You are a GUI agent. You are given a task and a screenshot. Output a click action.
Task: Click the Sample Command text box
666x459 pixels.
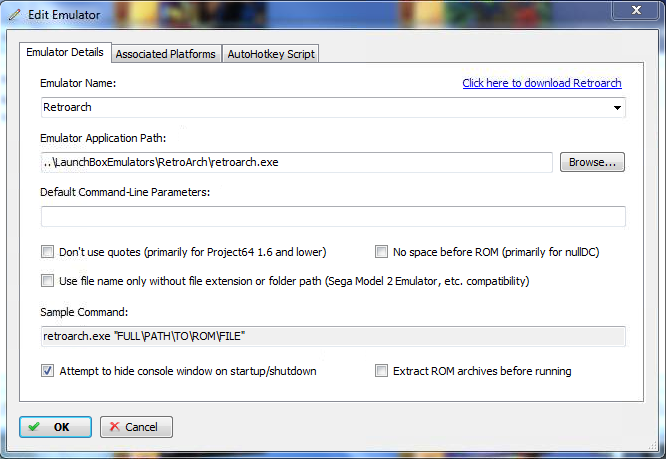pyautogui.click(x=333, y=336)
